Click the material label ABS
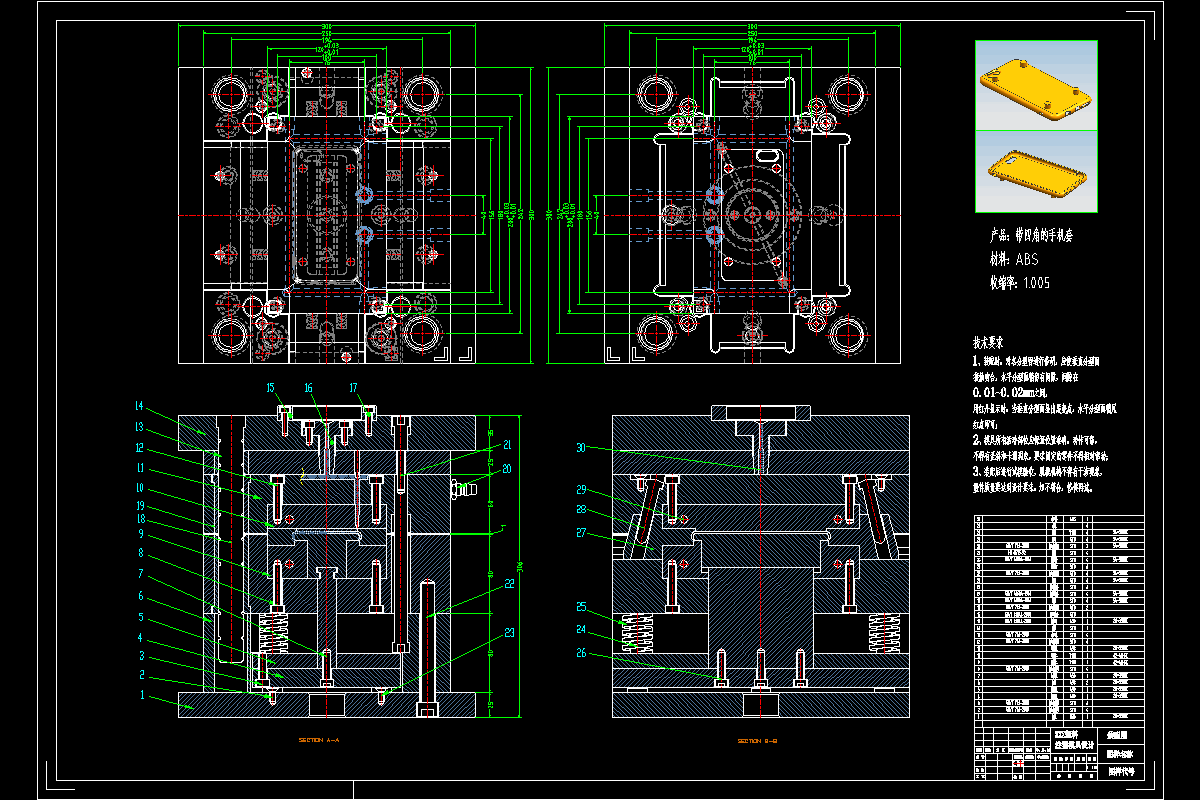This screenshot has height=800, width=1200. (x=1026, y=259)
